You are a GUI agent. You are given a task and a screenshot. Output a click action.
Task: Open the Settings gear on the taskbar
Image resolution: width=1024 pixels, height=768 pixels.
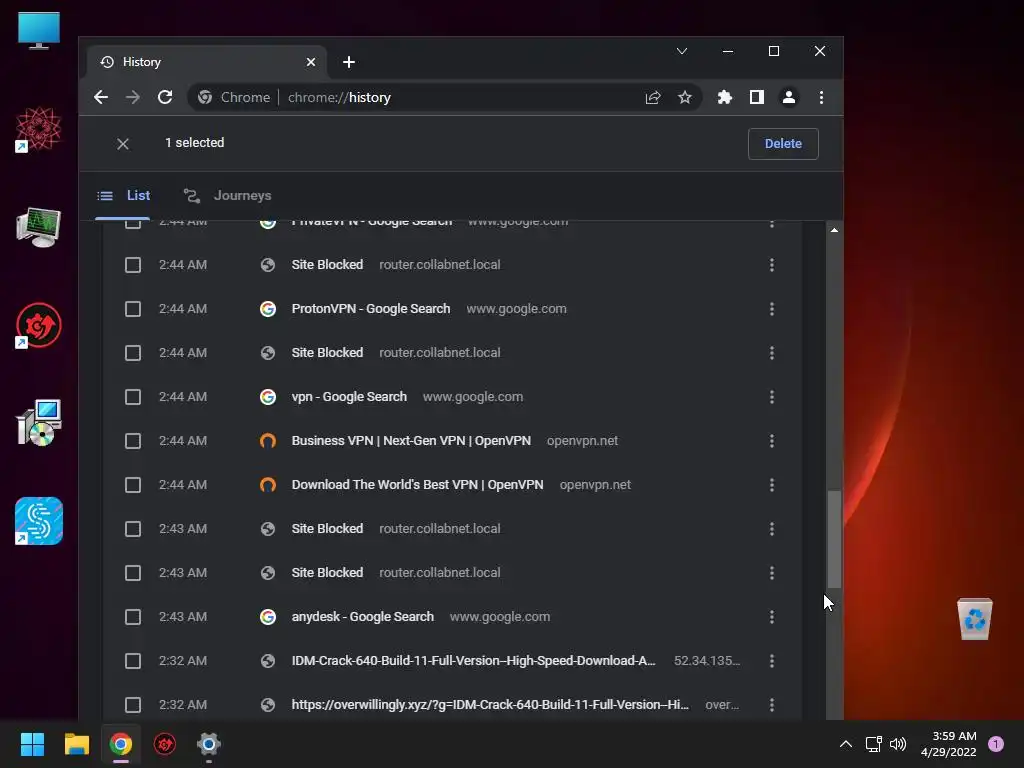[x=209, y=744]
